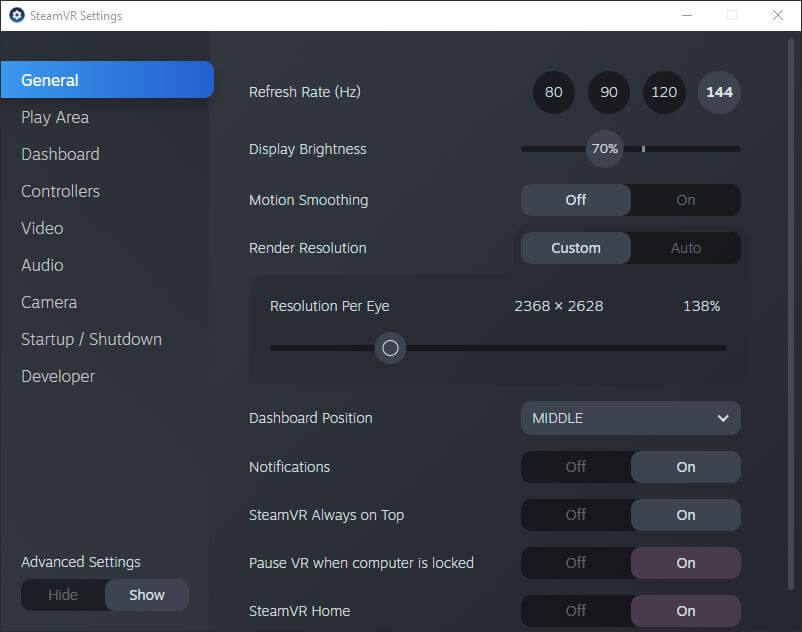This screenshot has width=802, height=632.
Task: Switch to the Dashboard settings tab
Action: pyautogui.click(x=60, y=154)
